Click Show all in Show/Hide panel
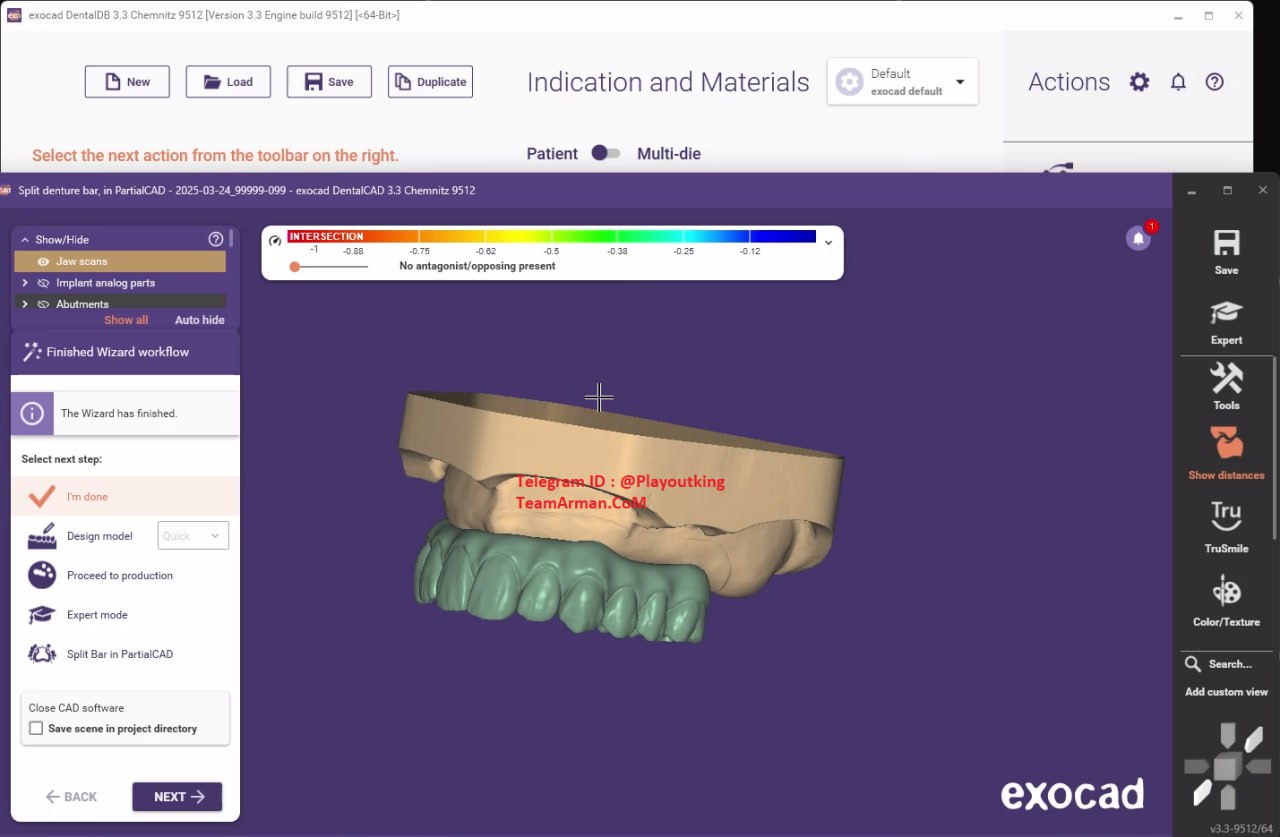1280x837 pixels. coord(126,320)
